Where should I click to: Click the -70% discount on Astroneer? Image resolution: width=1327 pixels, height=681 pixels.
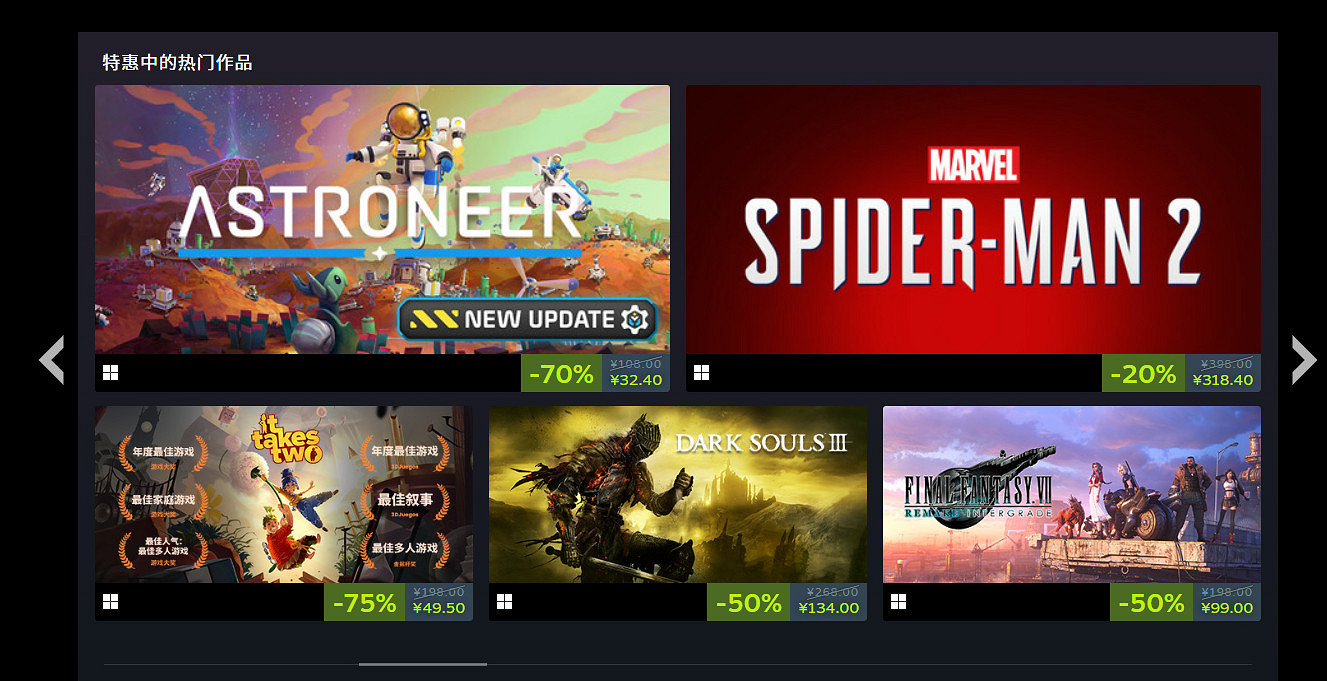(561, 374)
